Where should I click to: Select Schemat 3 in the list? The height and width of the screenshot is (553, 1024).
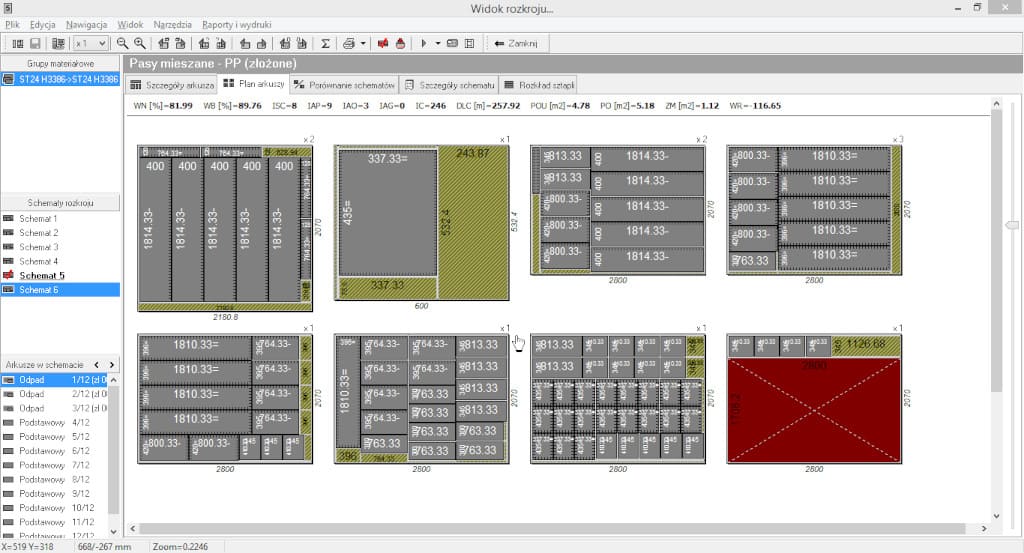(x=38, y=247)
